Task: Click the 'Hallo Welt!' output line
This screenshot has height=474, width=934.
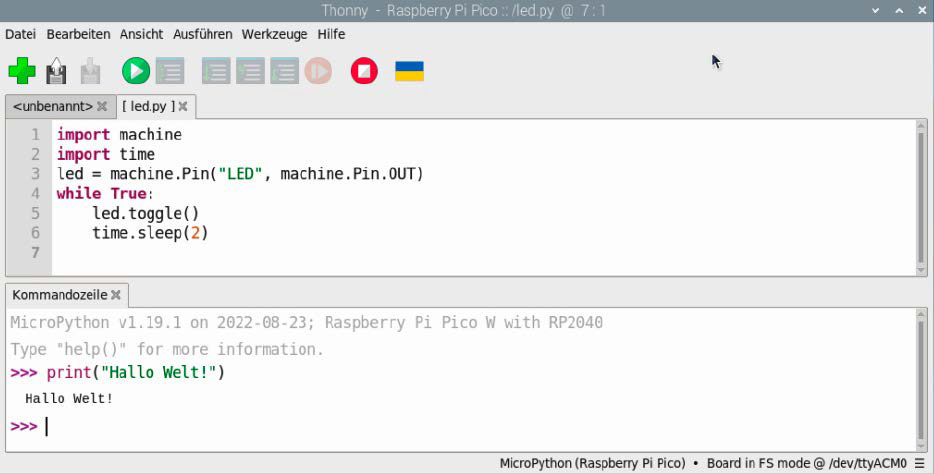Action: [69, 398]
